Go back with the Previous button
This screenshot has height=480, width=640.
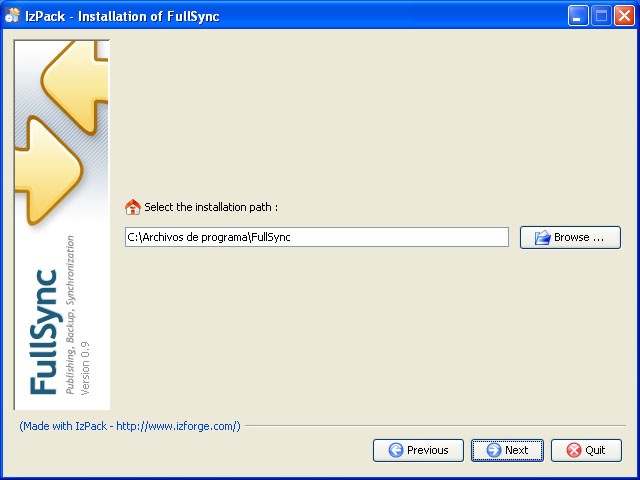pos(418,450)
